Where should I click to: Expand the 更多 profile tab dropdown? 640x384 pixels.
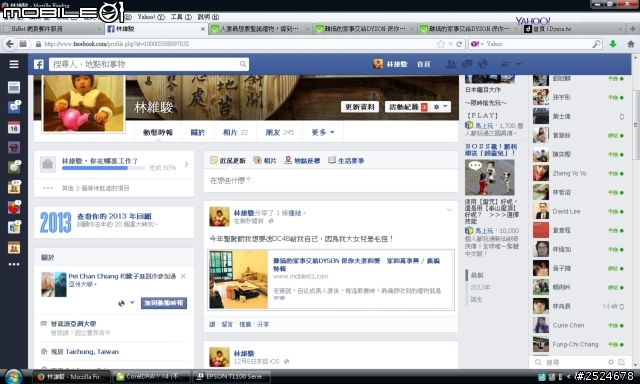tap(322, 132)
